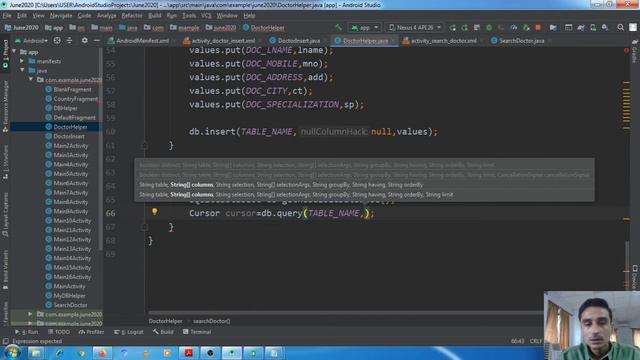Click the project panel gear settings icon

[x=84, y=40]
